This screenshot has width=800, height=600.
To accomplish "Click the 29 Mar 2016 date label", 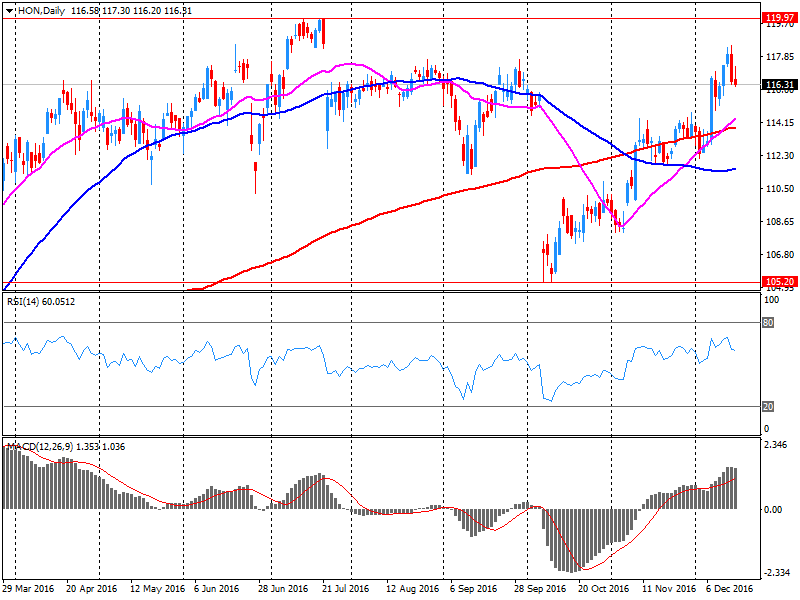I will (29, 589).
